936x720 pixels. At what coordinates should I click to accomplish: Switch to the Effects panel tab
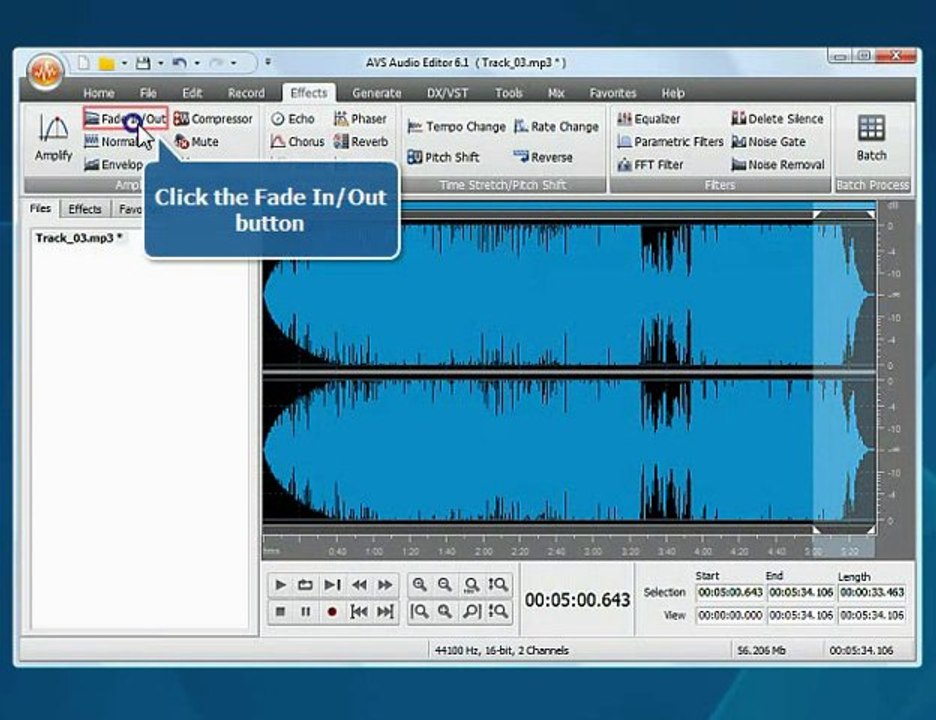click(x=85, y=209)
